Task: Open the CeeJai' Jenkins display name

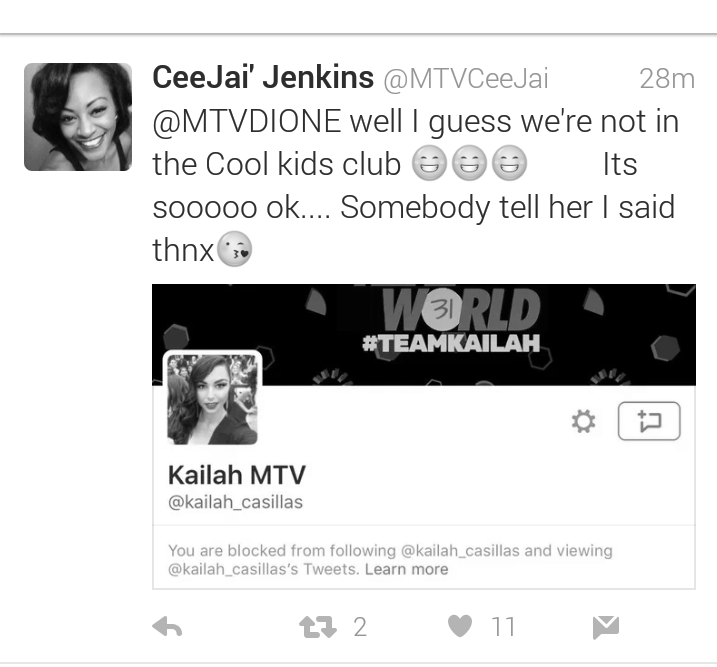Action: pyautogui.click(x=263, y=77)
